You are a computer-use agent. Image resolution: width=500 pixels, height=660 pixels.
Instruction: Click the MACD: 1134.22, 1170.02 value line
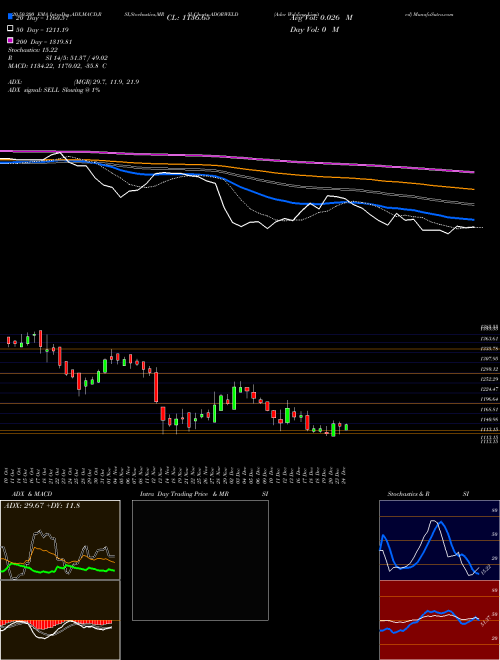tap(57, 66)
